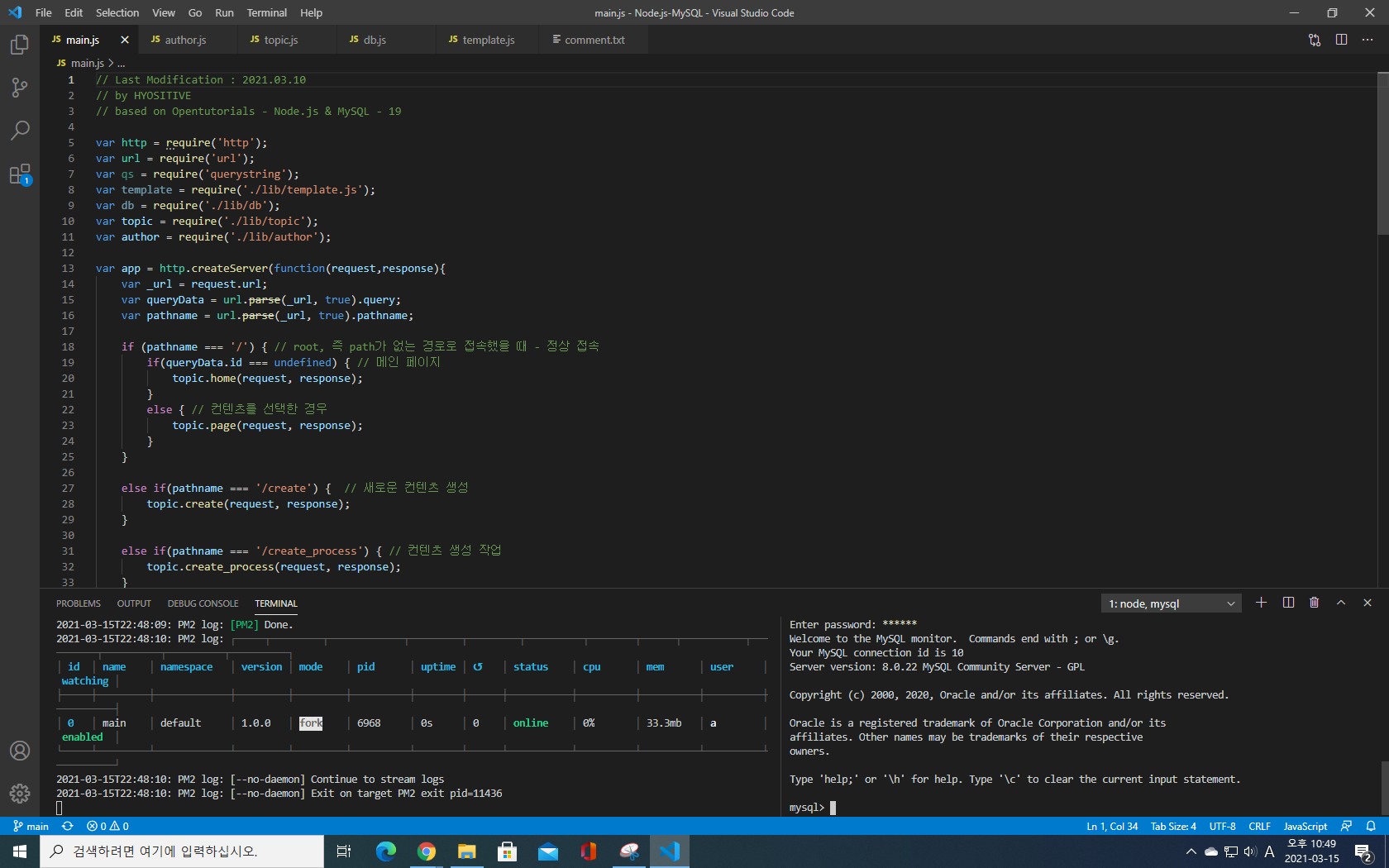Change encoding UTF-8 in status bar

click(1222, 826)
